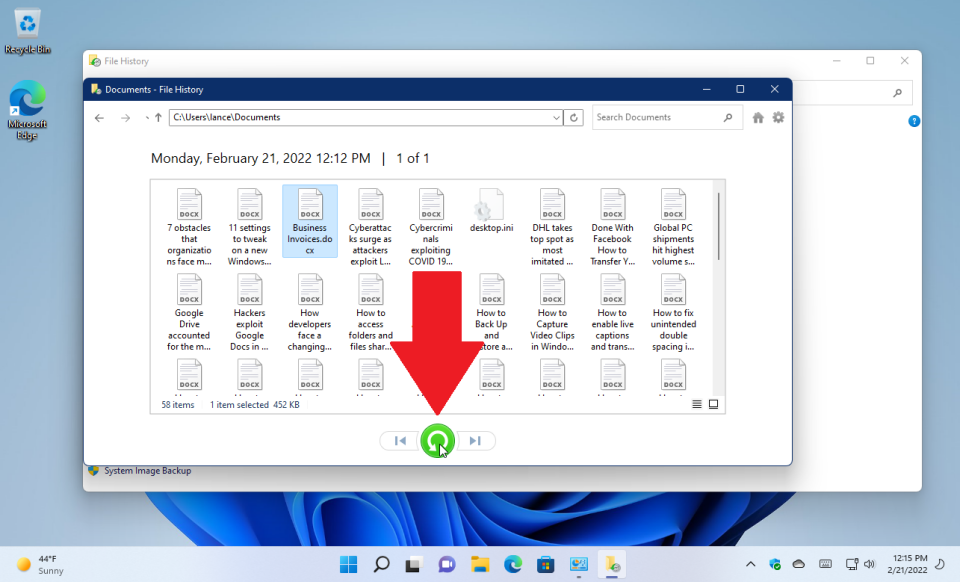
Task: Click the search magnifier in Documents
Action: [x=727, y=118]
